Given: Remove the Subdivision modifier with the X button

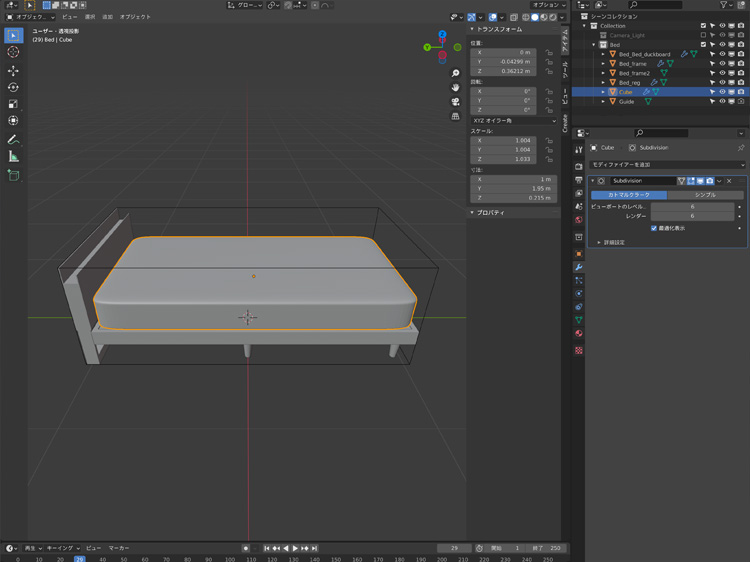Looking at the screenshot, I should (x=729, y=181).
